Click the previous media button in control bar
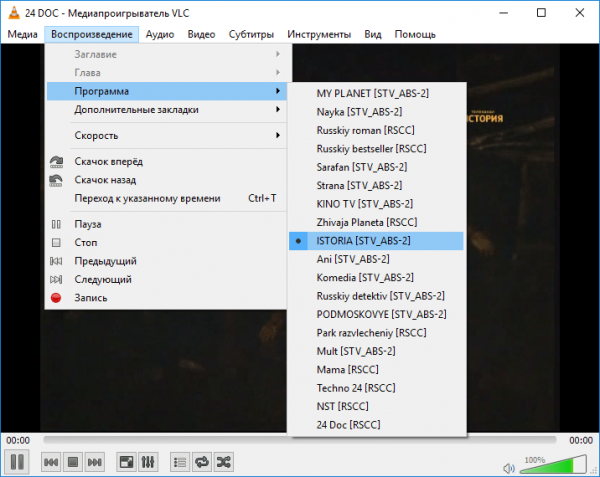This screenshot has width=600, height=477. tap(51, 462)
